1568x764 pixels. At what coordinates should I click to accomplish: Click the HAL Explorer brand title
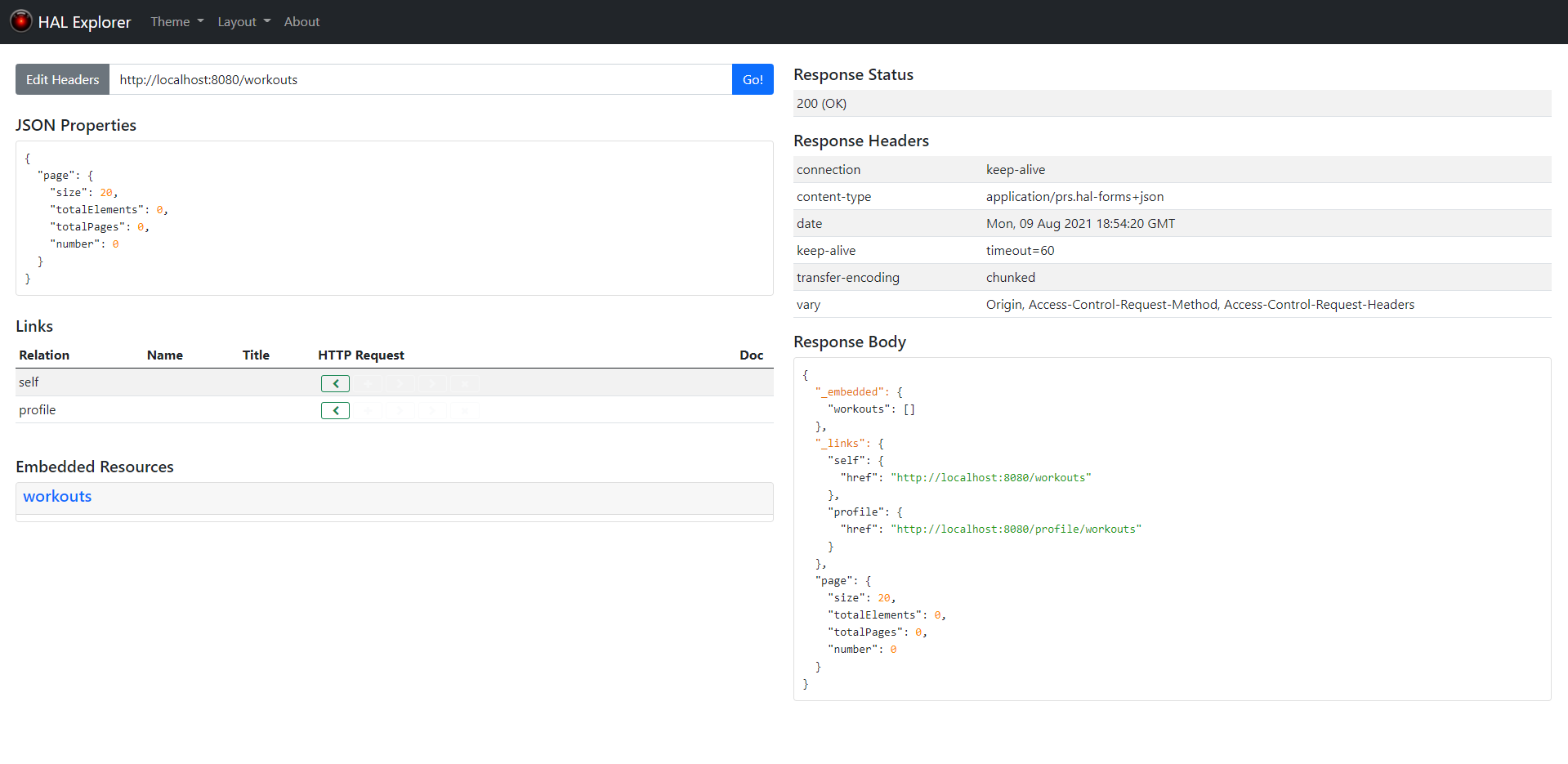[x=84, y=22]
